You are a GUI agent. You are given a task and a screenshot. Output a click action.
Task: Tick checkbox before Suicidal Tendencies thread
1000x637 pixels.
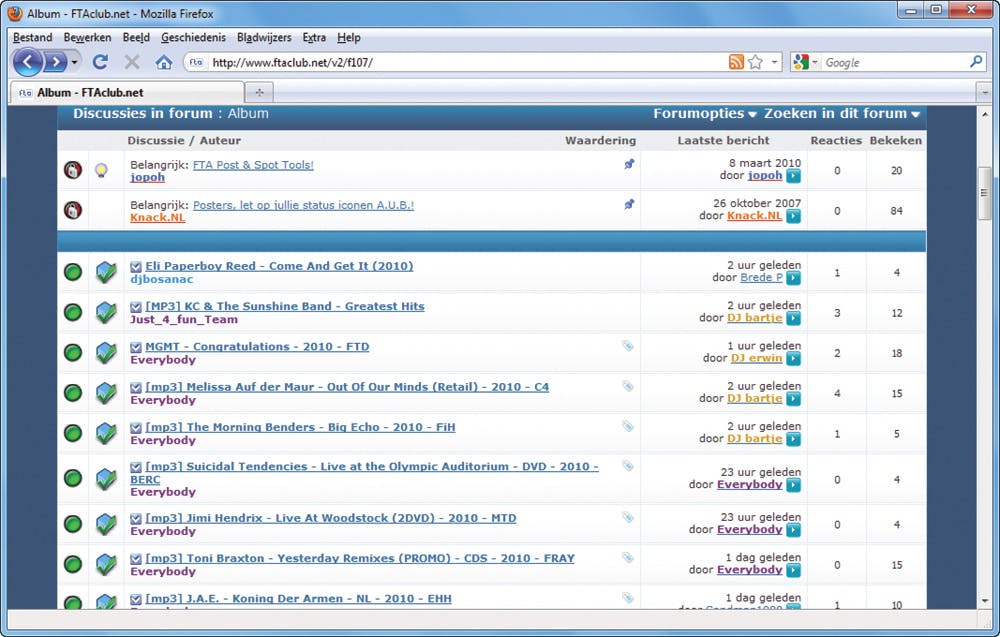[136, 467]
